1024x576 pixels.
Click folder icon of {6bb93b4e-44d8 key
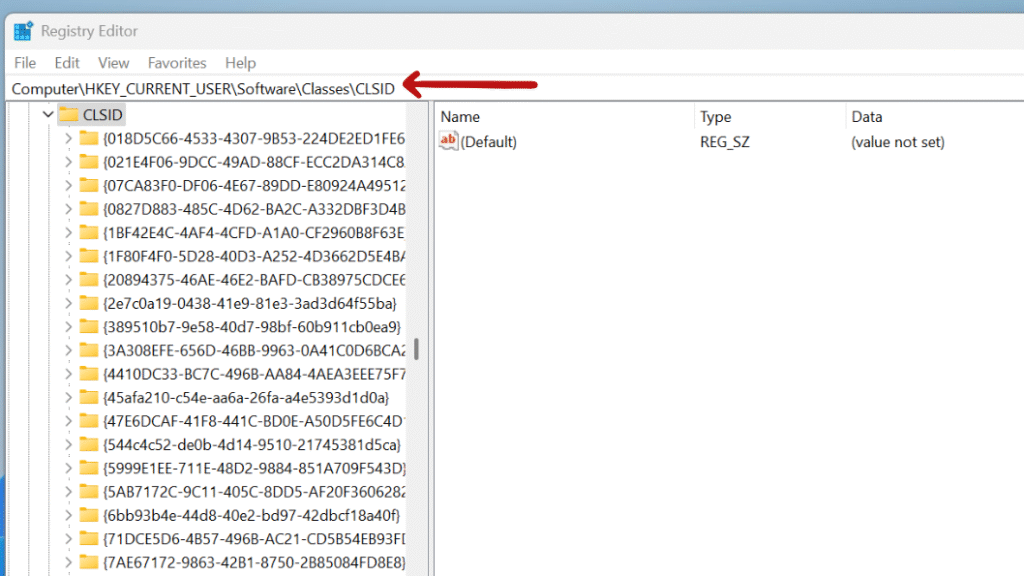(x=89, y=514)
